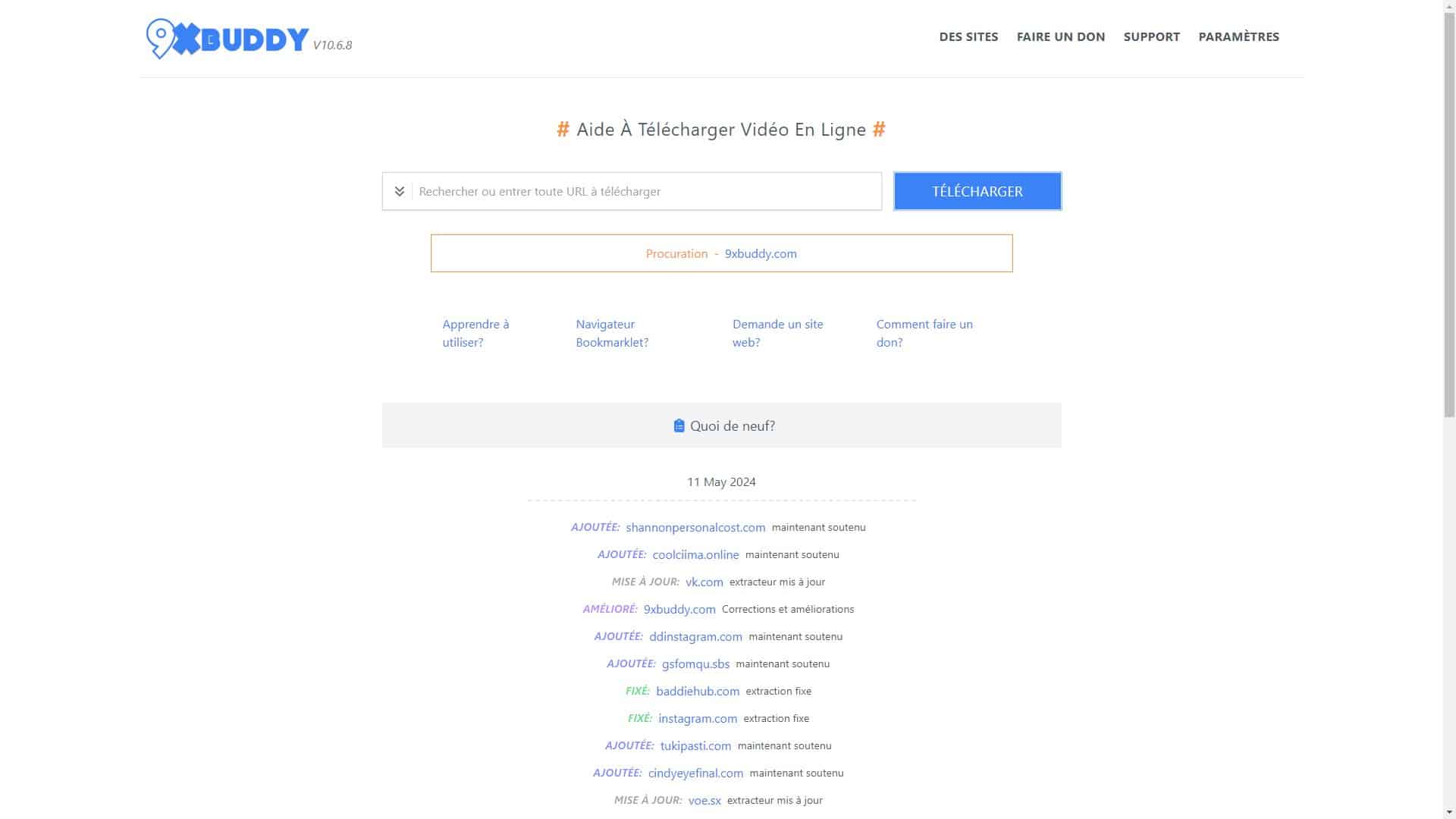The width and height of the screenshot is (1456, 819).
Task: Click Comment faire un don? link
Action: [924, 333]
